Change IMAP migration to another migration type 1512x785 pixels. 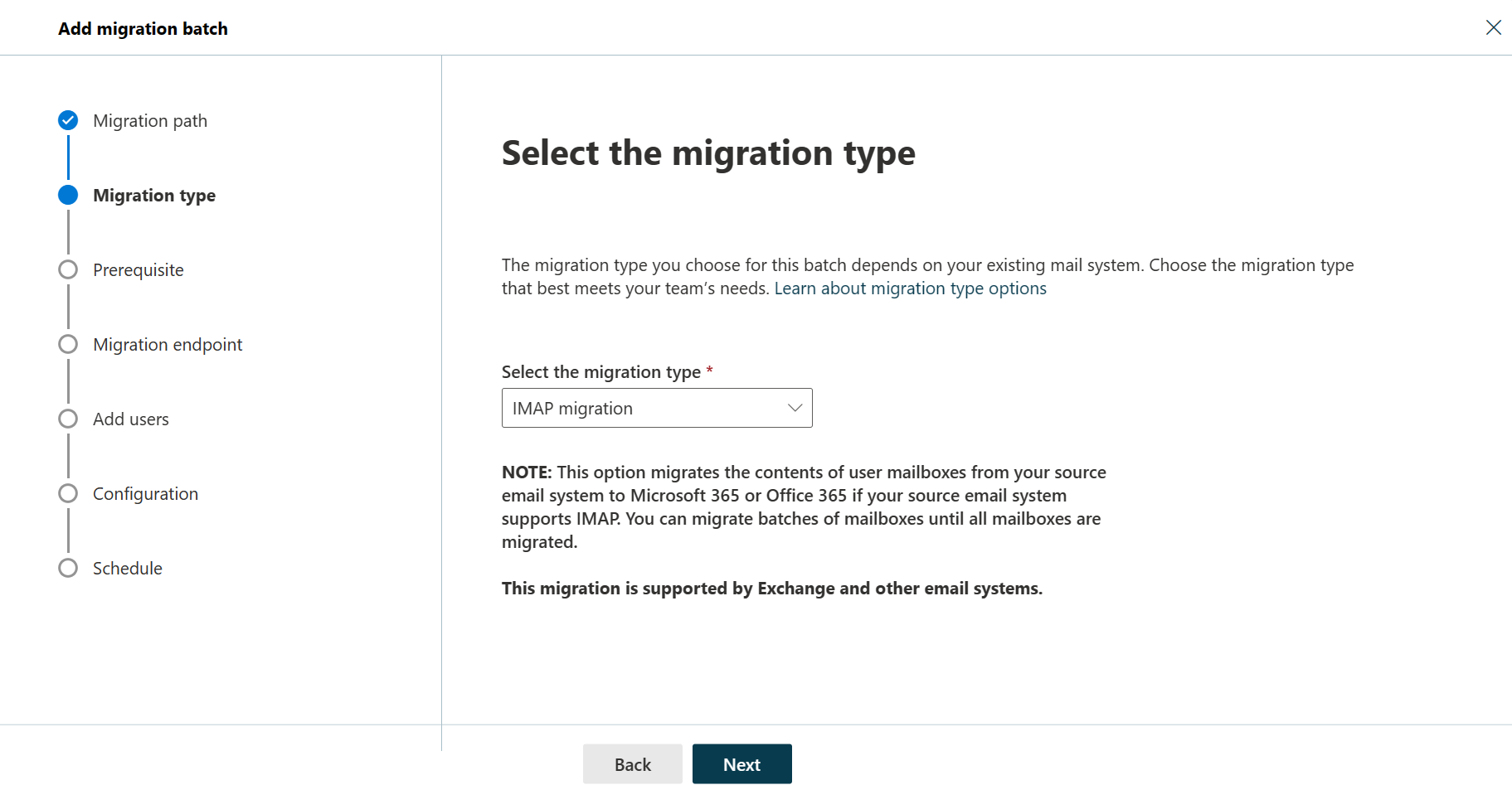pyautogui.click(x=656, y=407)
